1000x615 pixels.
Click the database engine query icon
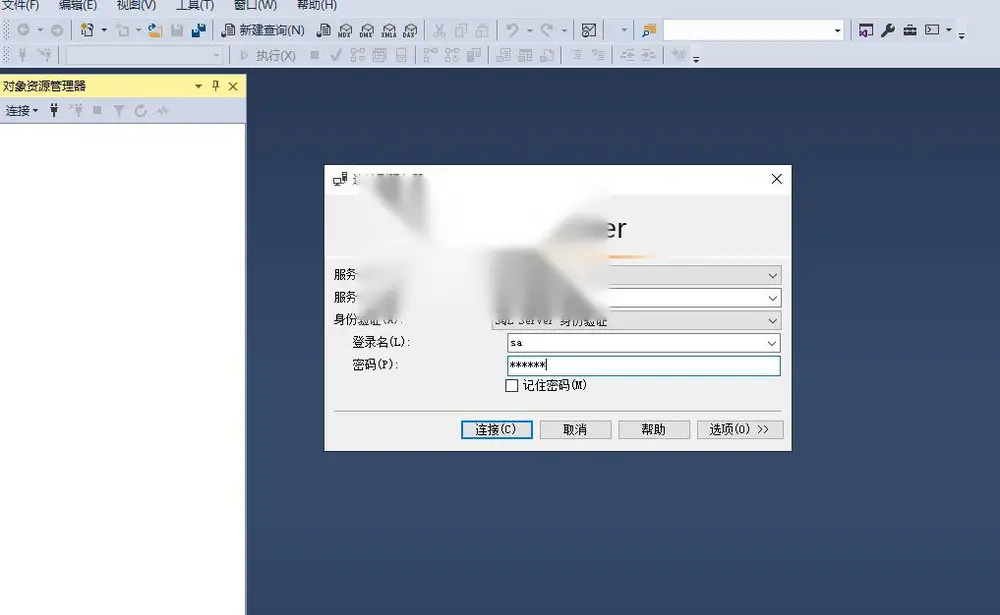point(324,30)
